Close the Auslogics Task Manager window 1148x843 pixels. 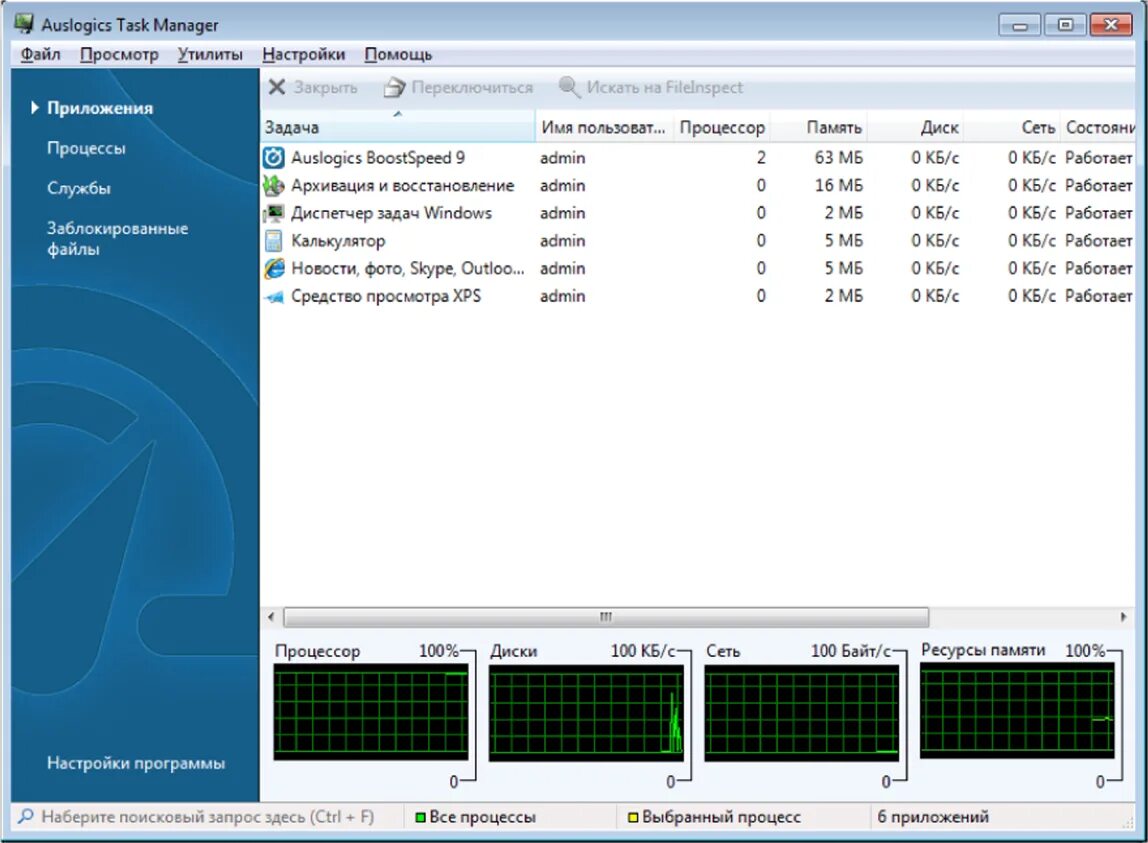tap(1111, 26)
